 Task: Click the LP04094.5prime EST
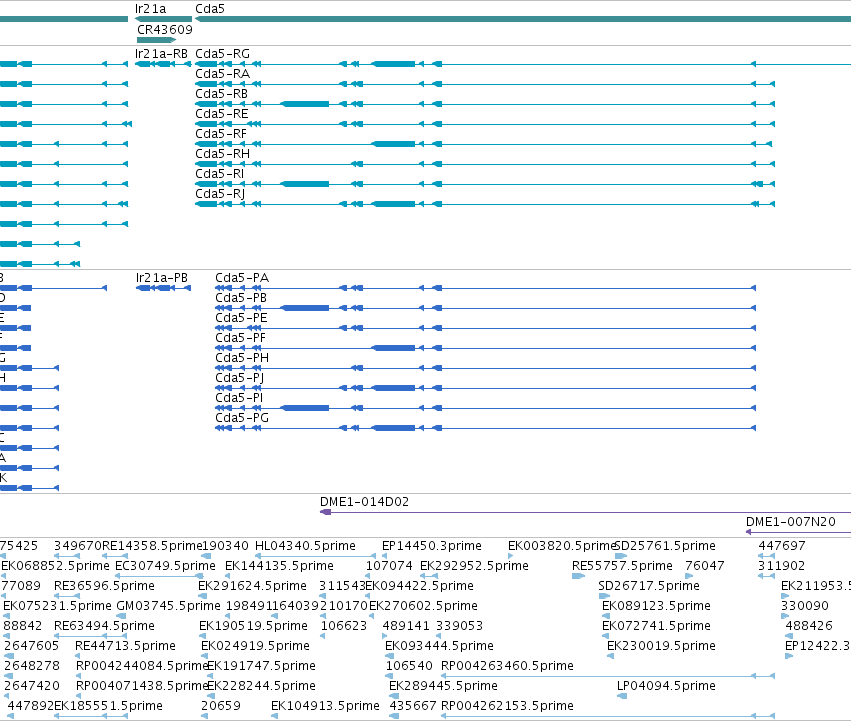622,696
